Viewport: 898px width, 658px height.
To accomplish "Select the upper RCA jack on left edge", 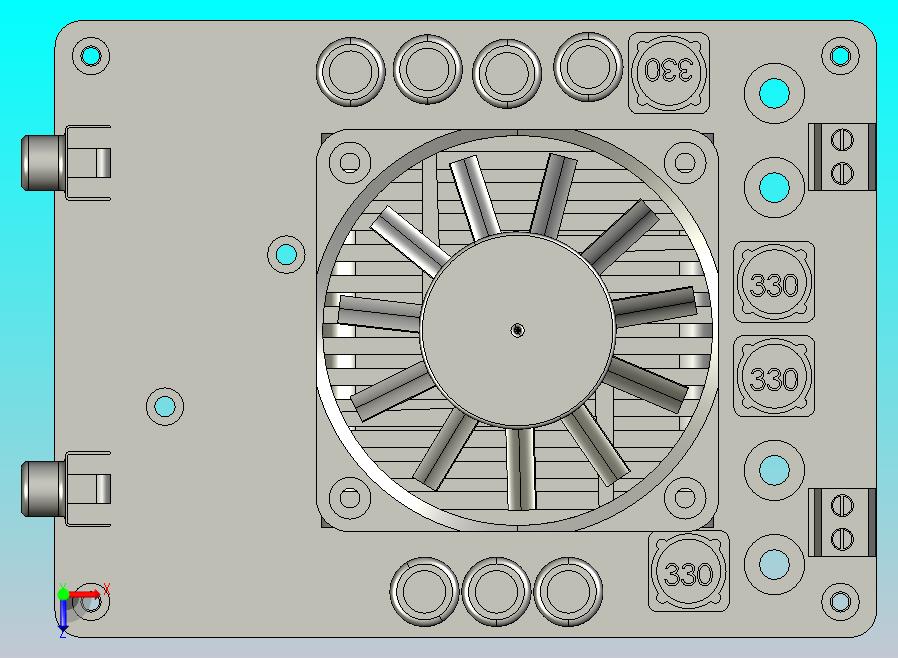I will click(66, 163).
